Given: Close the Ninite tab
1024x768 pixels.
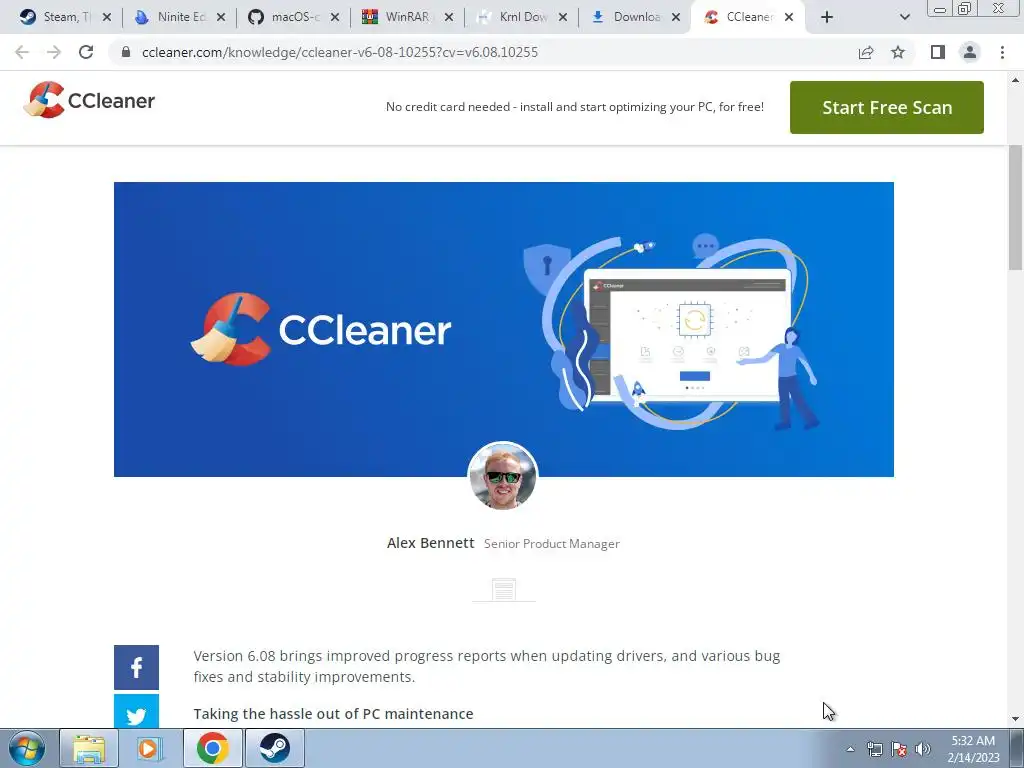Looking at the screenshot, I should (221, 17).
